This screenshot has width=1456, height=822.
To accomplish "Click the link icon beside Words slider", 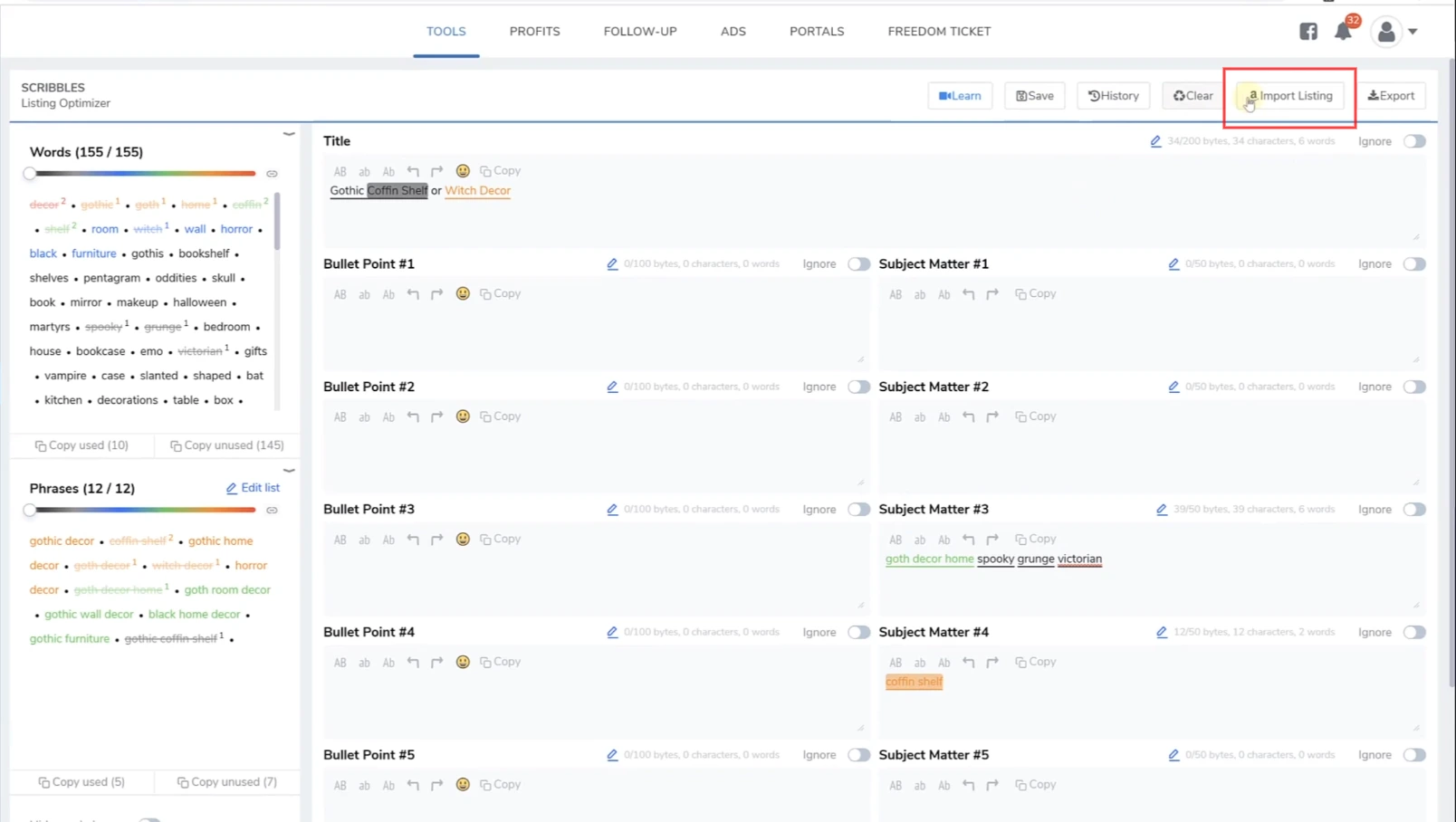I will coord(272,174).
